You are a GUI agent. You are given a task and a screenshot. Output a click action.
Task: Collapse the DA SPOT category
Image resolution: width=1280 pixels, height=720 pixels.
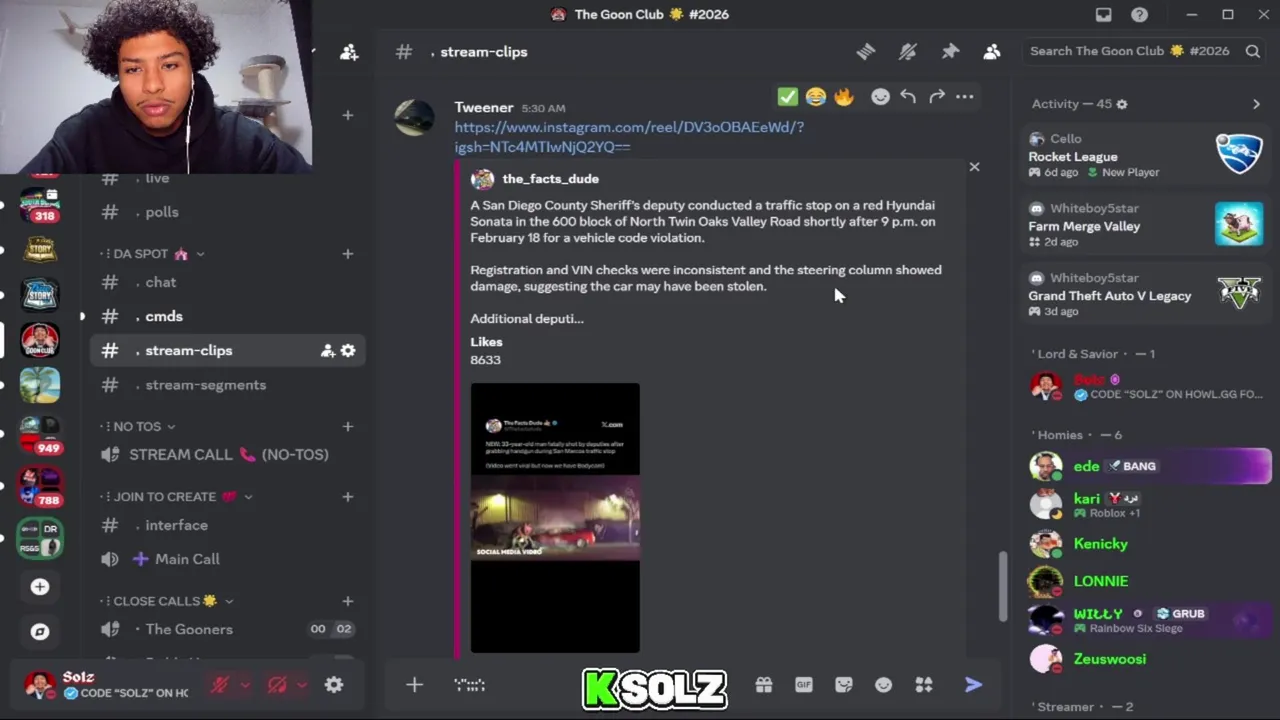pyautogui.click(x=153, y=254)
